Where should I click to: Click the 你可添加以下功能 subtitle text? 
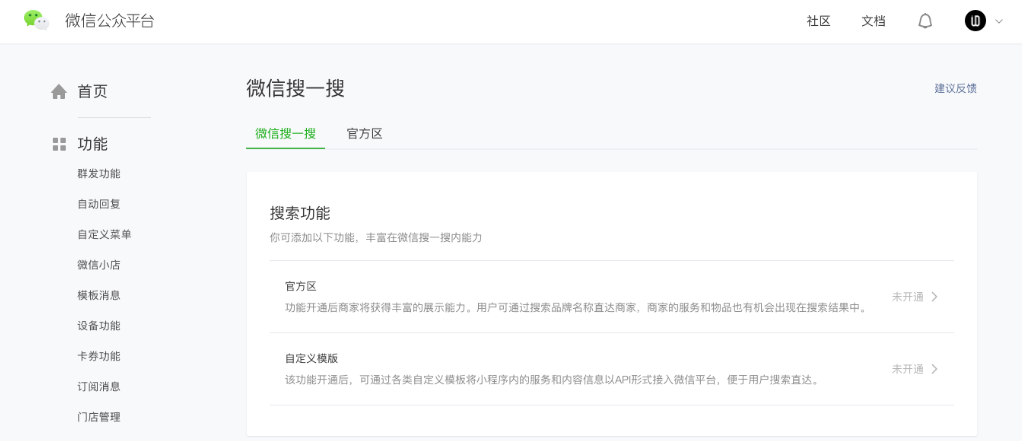pyautogui.click(x=375, y=238)
